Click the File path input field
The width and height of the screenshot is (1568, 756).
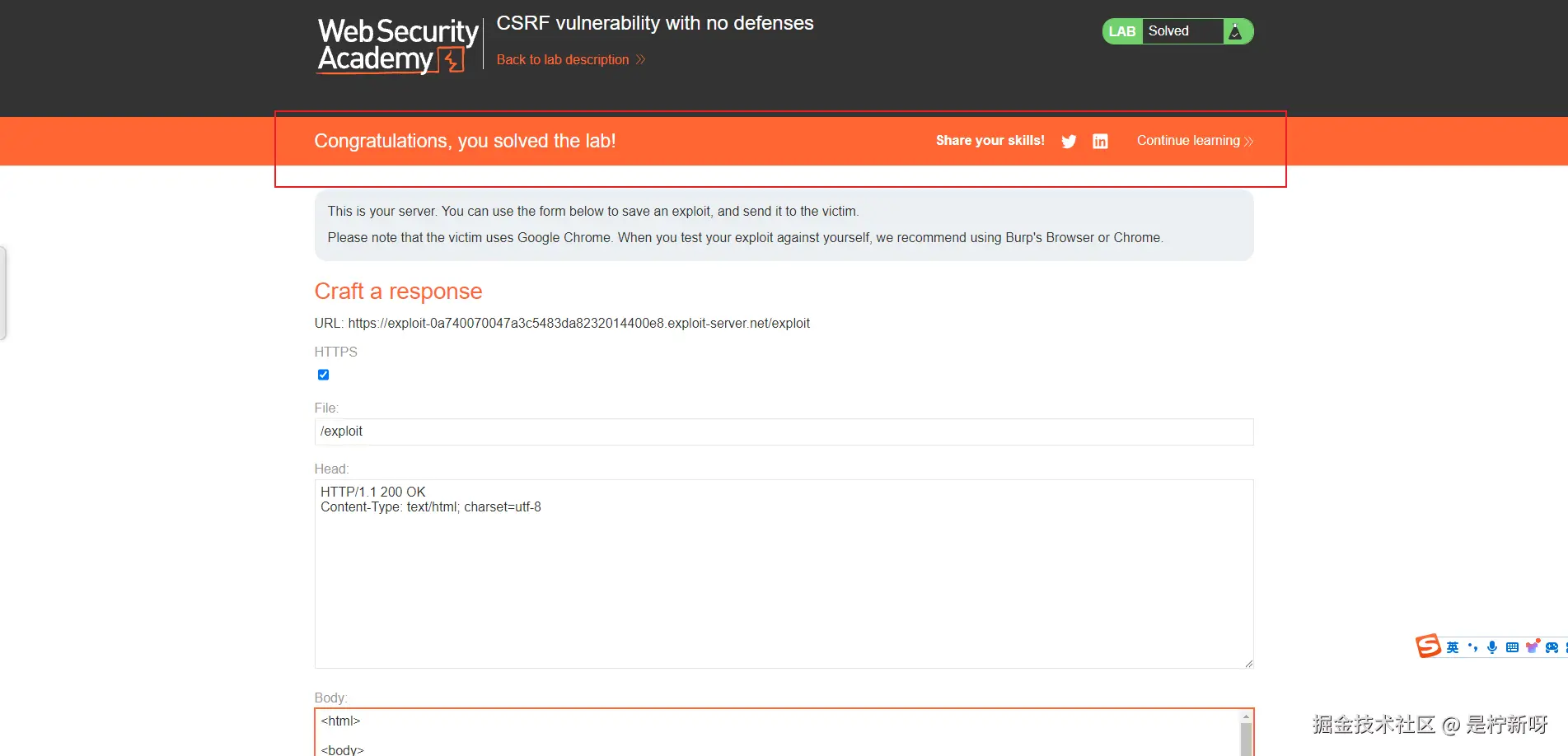tap(783, 432)
